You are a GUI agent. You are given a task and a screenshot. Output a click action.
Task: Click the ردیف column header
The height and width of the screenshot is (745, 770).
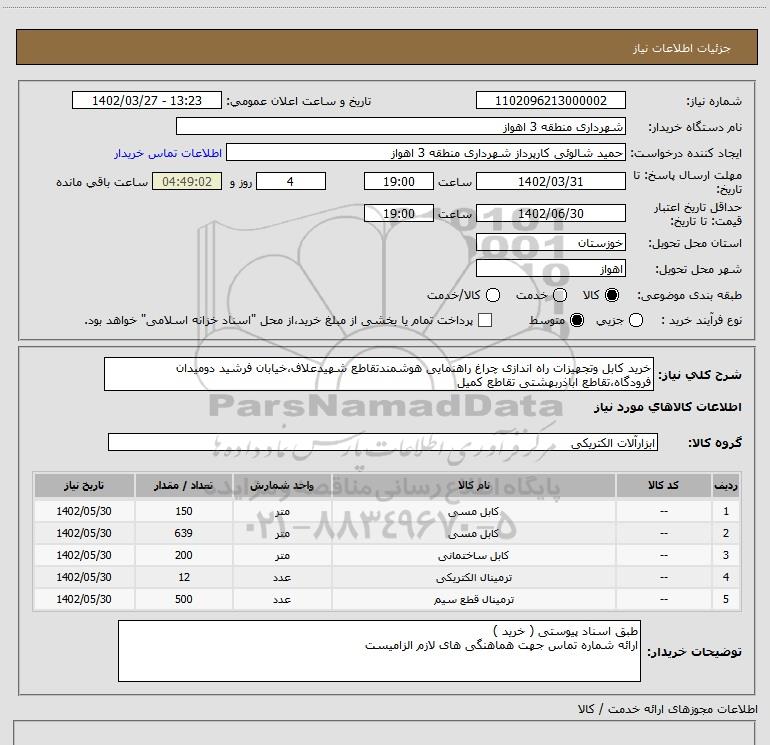click(x=726, y=485)
